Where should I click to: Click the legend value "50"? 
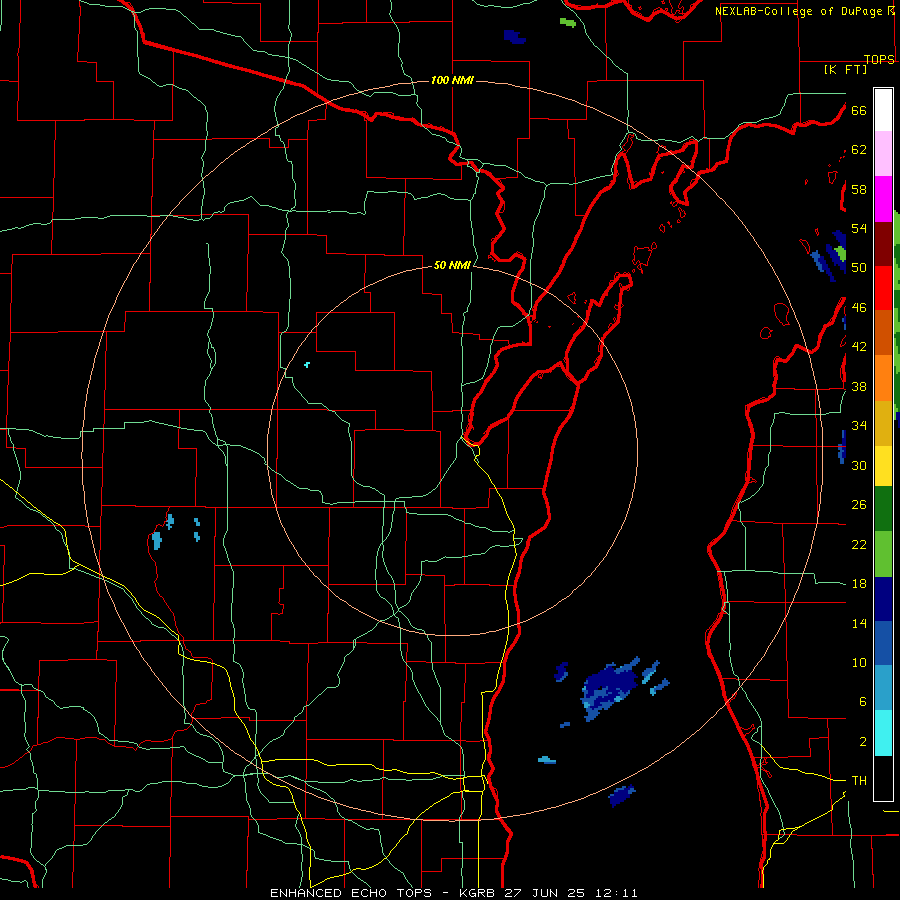pos(859,268)
